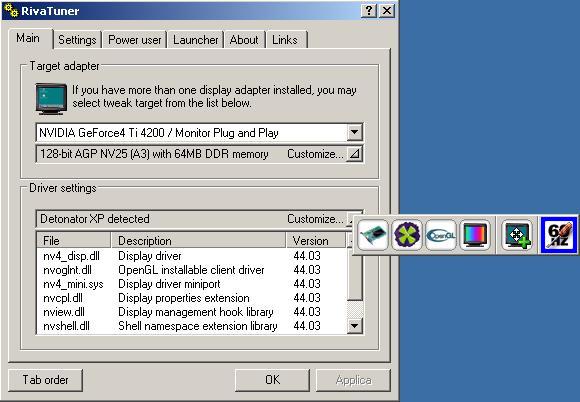Image resolution: width=580 pixels, height=402 pixels.
Task: Click OpenGL installable client driver description
Action: [191, 270]
